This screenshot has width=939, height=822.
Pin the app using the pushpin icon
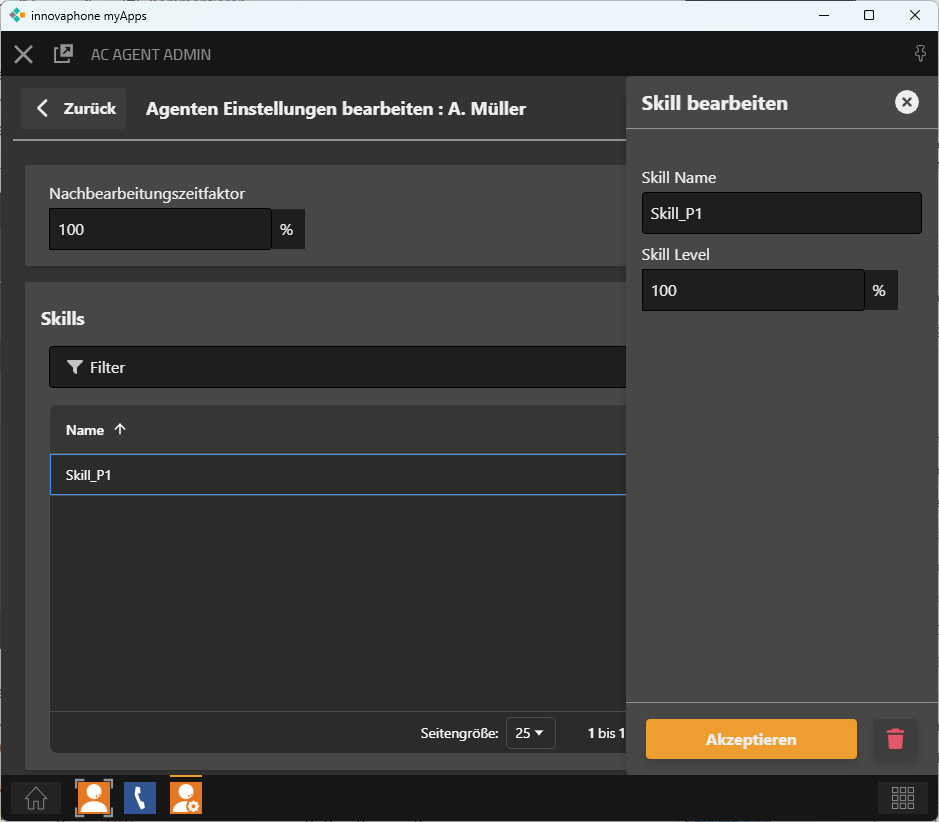pyautogui.click(x=920, y=54)
